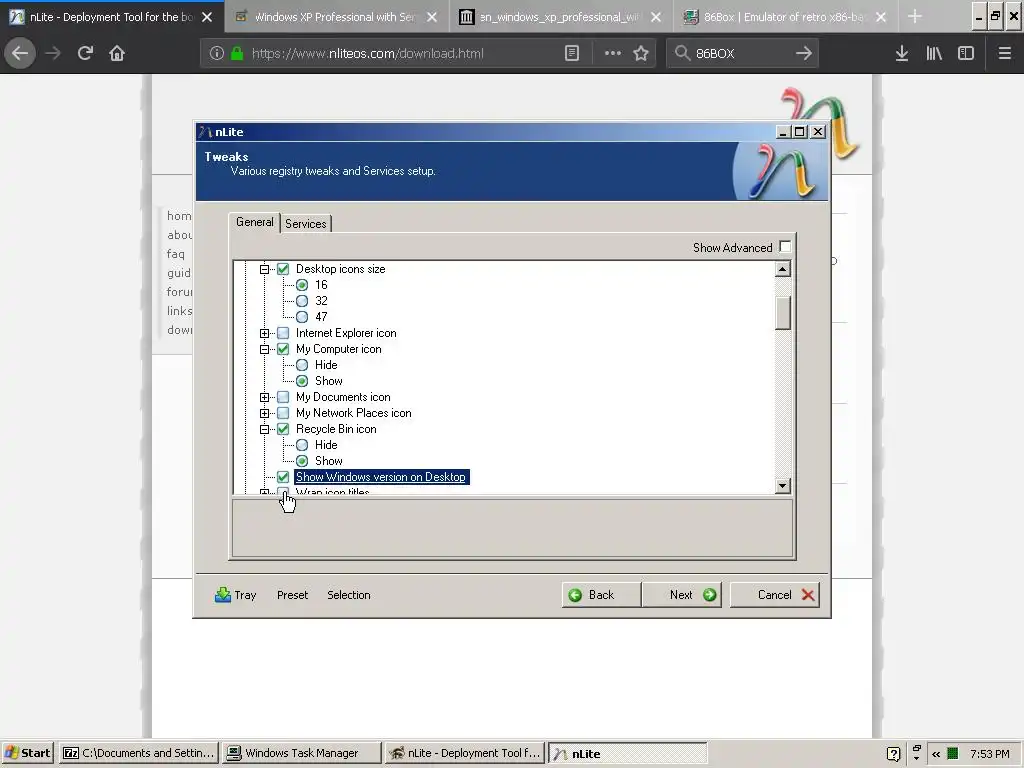
Task: Choose Hide under My Computer icon
Action: [302, 365]
